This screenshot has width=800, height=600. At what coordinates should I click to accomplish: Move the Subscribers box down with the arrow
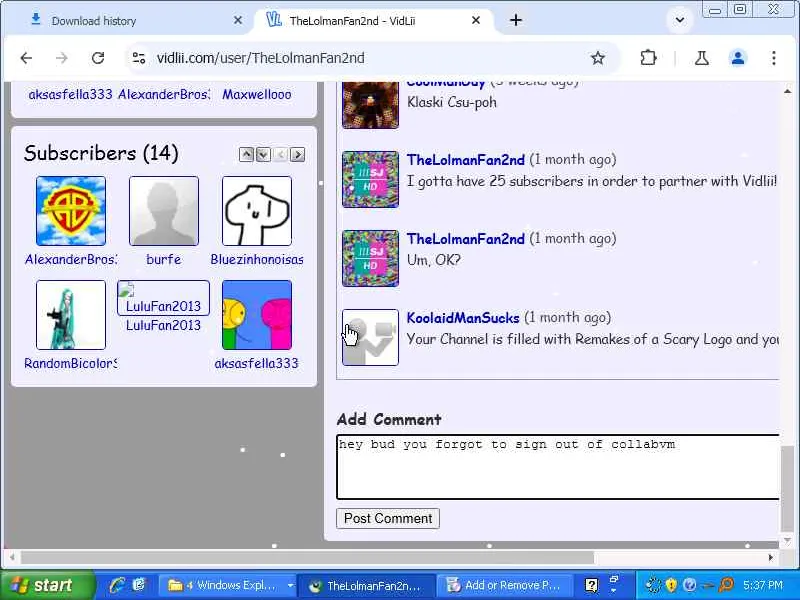pos(263,154)
